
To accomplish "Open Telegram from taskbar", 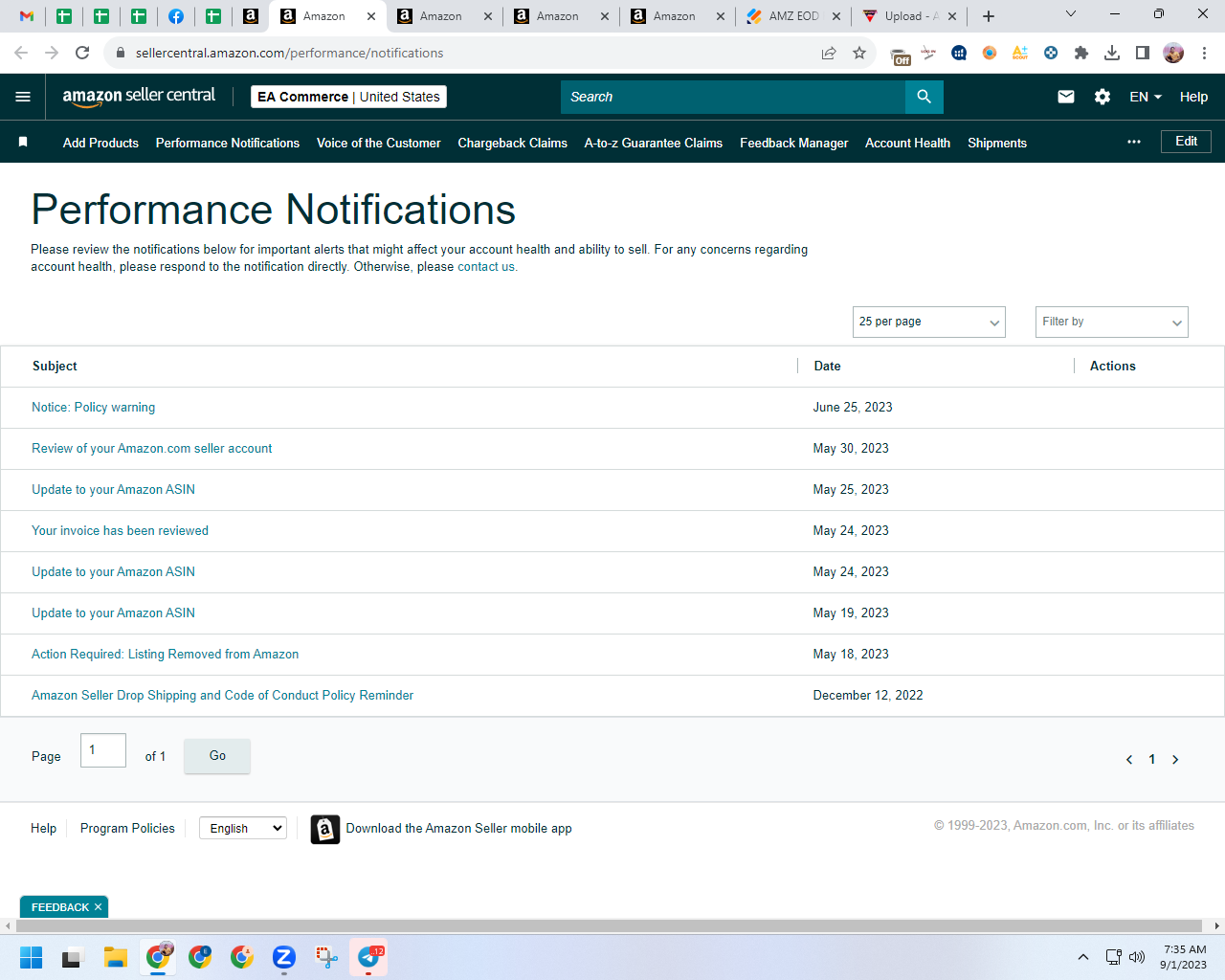I will 368,957.
